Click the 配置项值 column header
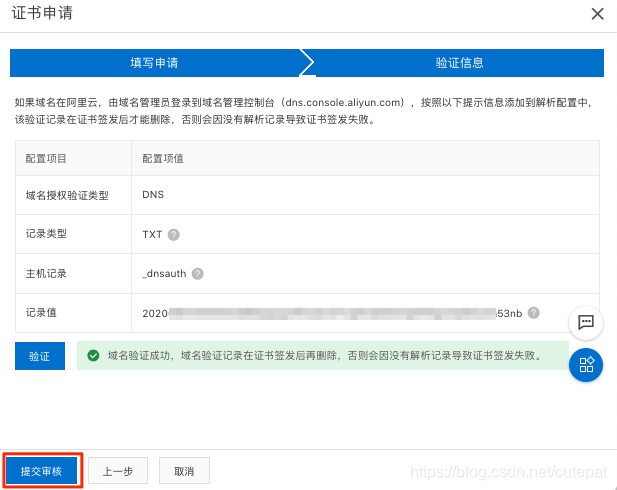 pyautogui.click(x=163, y=159)
